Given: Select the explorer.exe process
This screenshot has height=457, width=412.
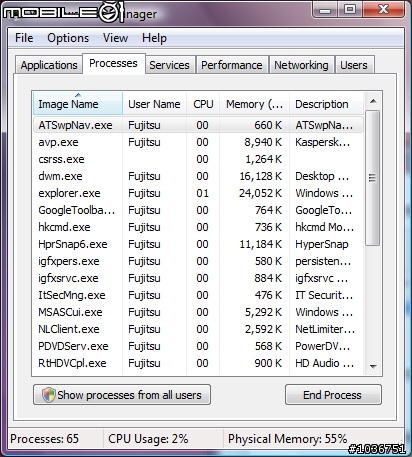Looking at the screenshot, I should 198,193.
